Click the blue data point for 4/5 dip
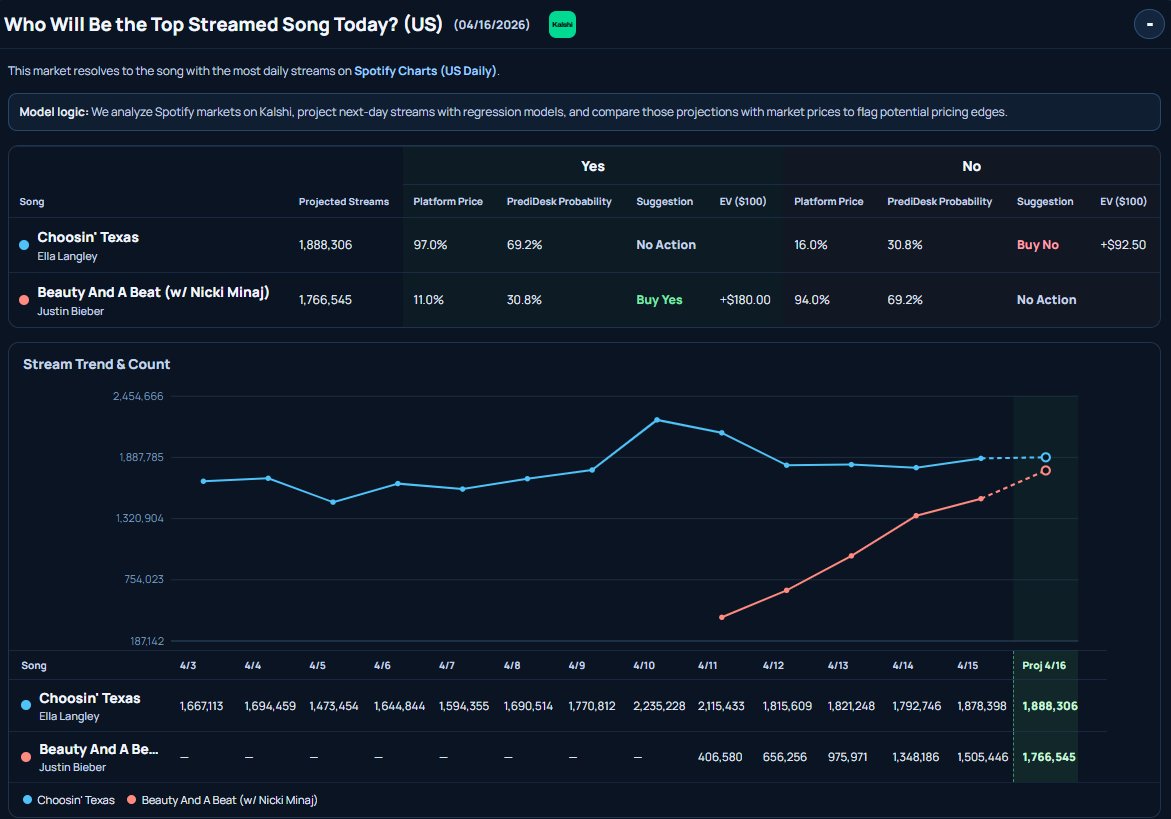This screenshot has width=1171, height=819. [333, 502]
